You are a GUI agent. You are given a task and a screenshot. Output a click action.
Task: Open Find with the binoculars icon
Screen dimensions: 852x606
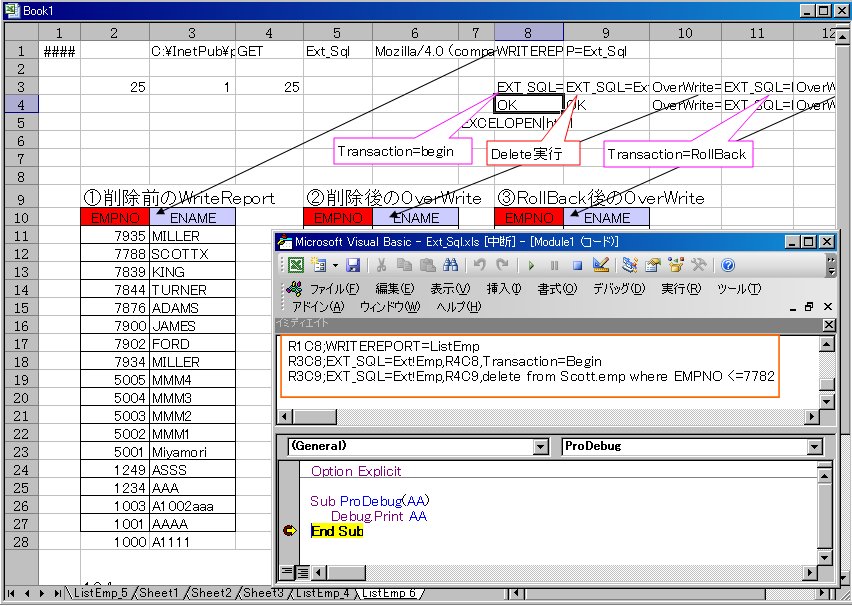[450, 265]
